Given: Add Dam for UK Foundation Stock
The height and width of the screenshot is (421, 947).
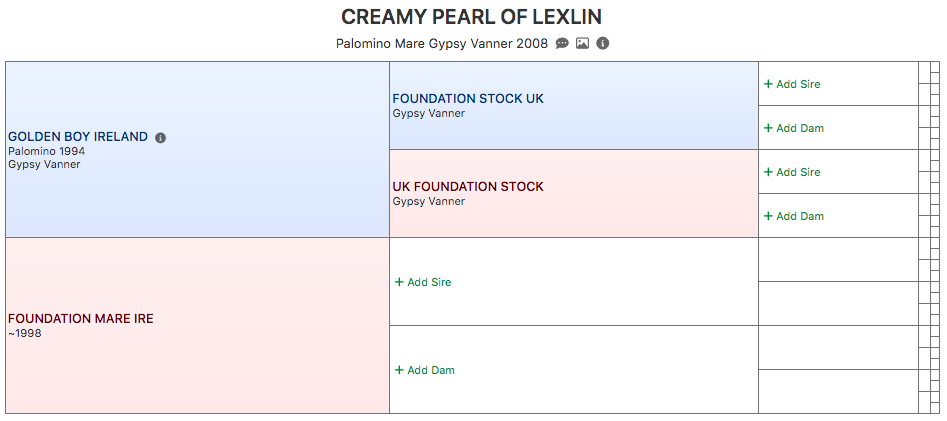Looking at the screenshot, I should pyautogui.click(x=794, y=216).
